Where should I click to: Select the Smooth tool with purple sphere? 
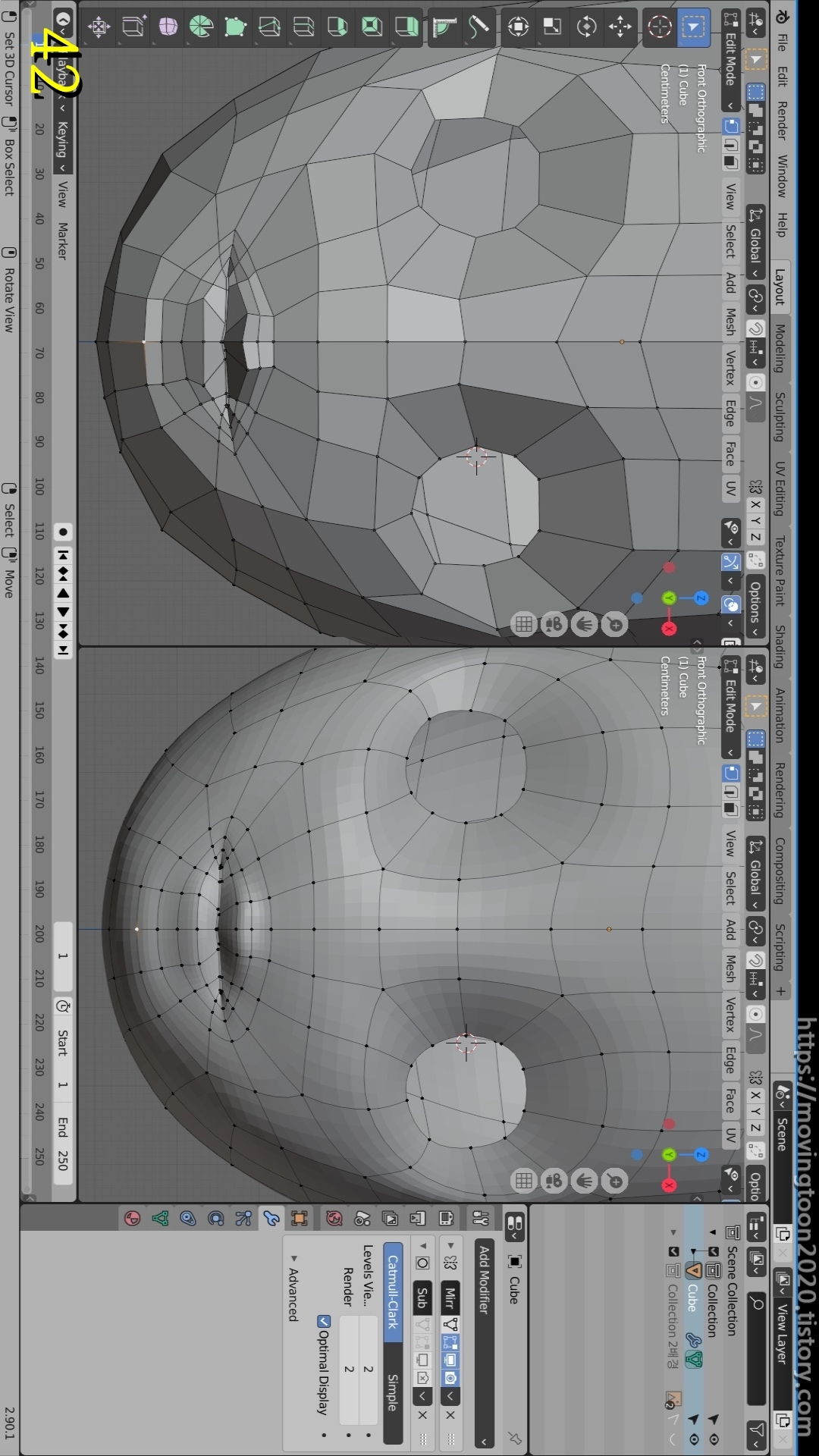click(x=168, y=27)
